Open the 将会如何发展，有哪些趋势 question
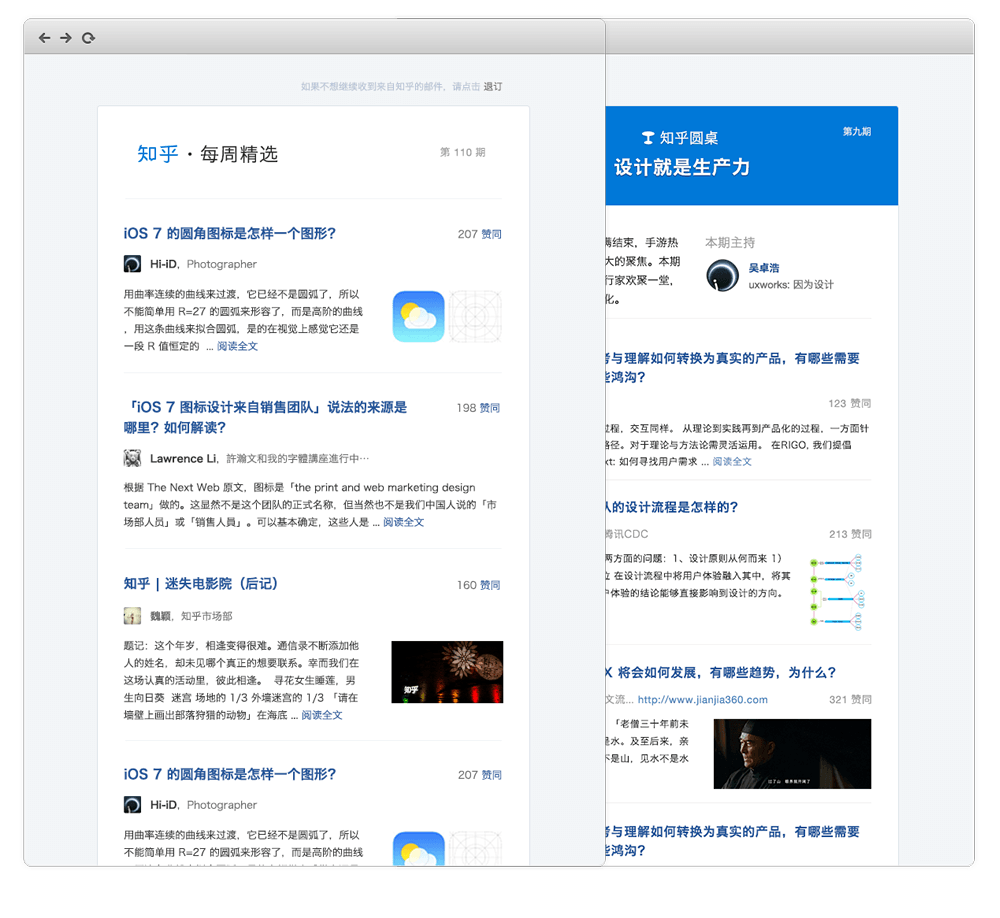The height and width of the screenshot is (918, 1000). (721, 672)
